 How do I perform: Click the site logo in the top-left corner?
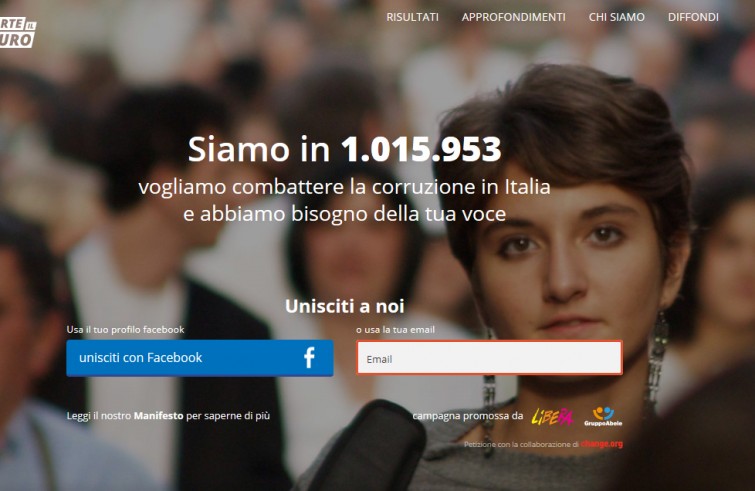click(17, 32)
